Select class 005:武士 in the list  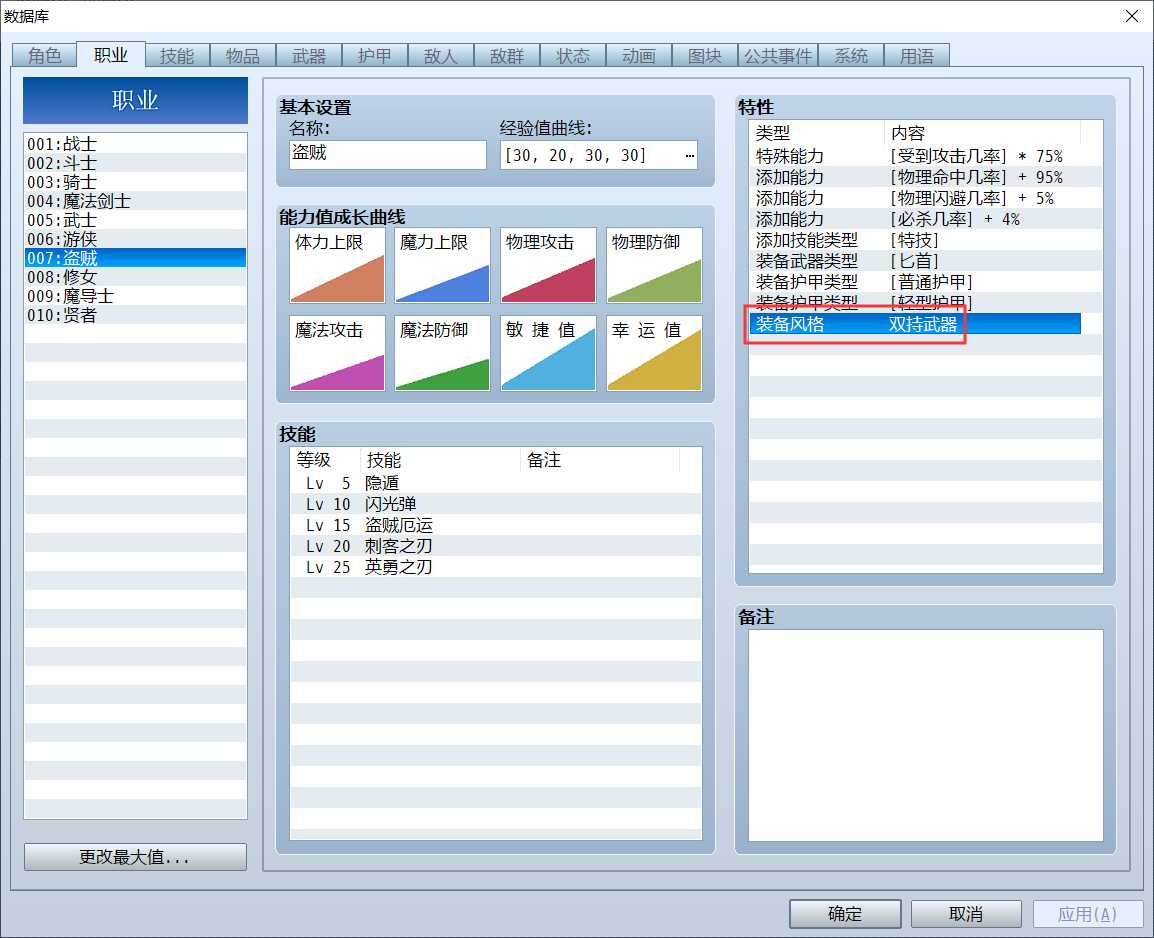point(135,220)
